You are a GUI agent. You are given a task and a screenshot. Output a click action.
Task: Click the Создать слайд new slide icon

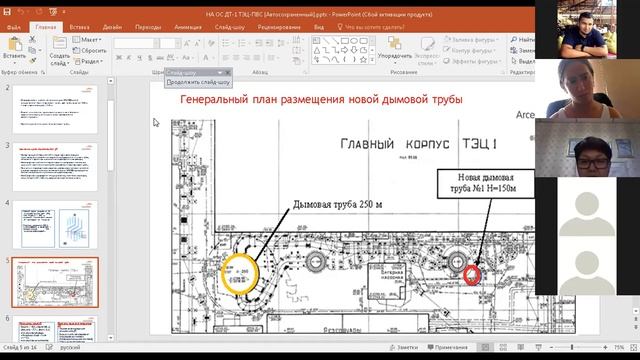[x=60, y=43]
